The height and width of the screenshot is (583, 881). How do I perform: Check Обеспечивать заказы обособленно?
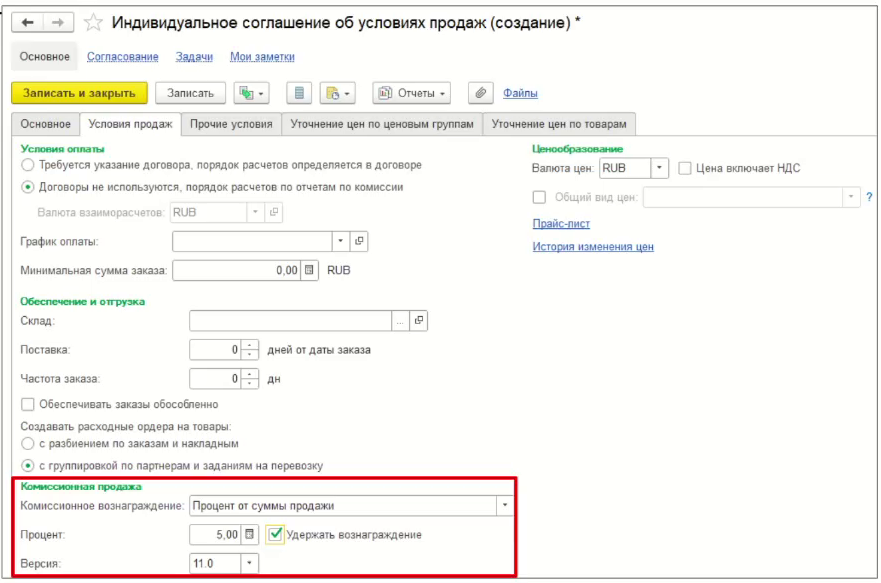coord(28,404)
